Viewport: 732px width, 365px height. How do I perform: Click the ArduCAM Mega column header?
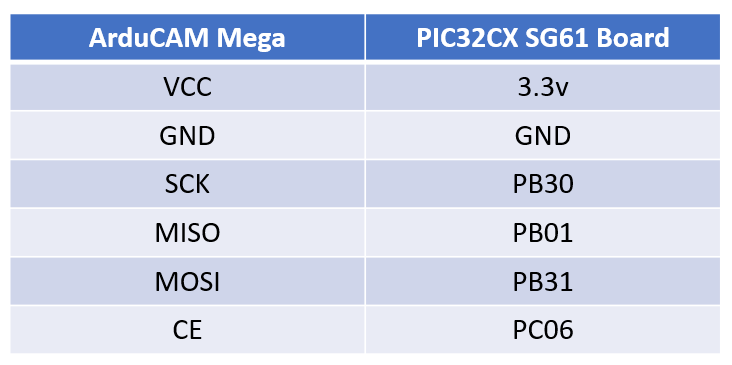187,37
